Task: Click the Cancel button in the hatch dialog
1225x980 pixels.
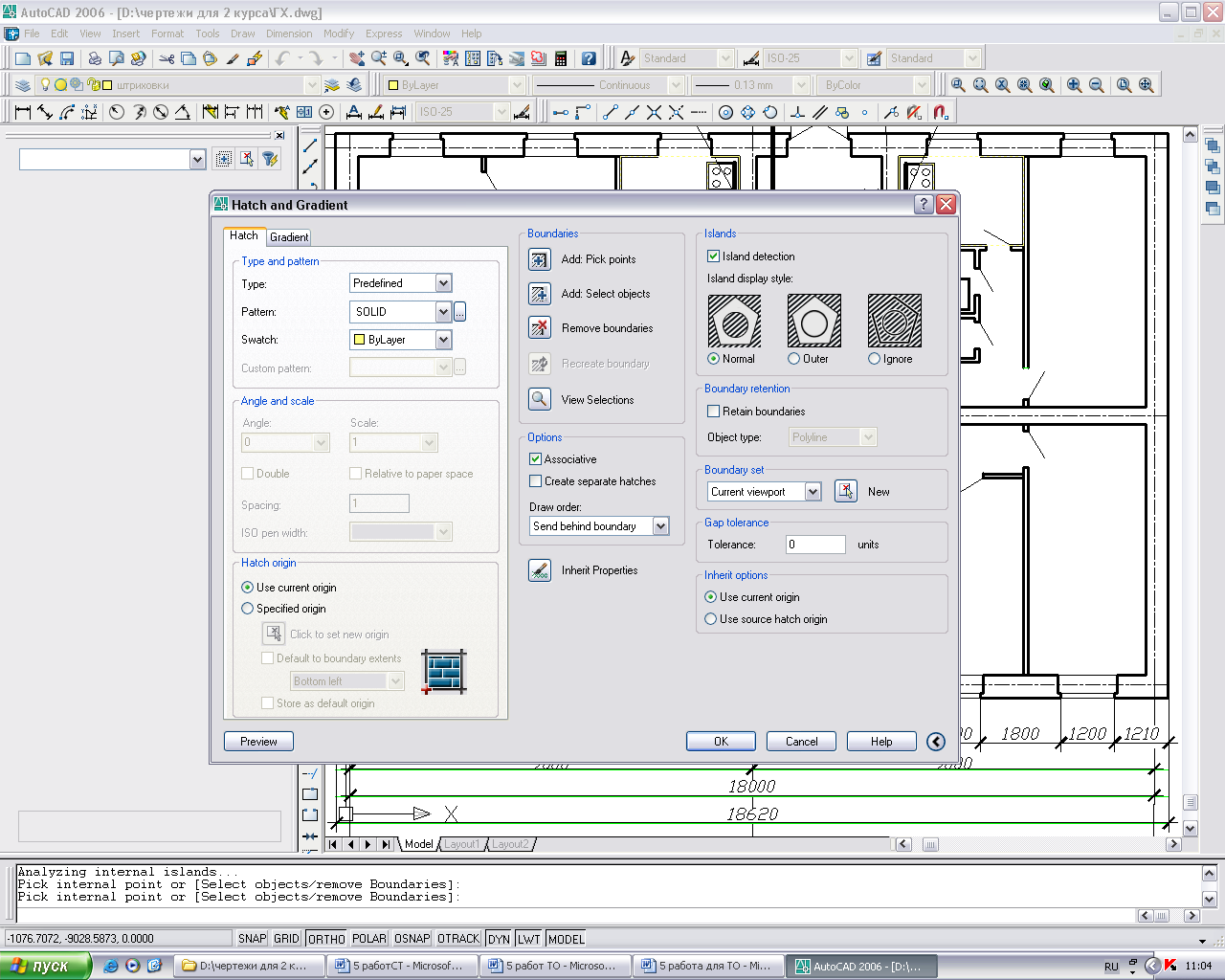Action: pyautogui.click(x=801, y=742)
